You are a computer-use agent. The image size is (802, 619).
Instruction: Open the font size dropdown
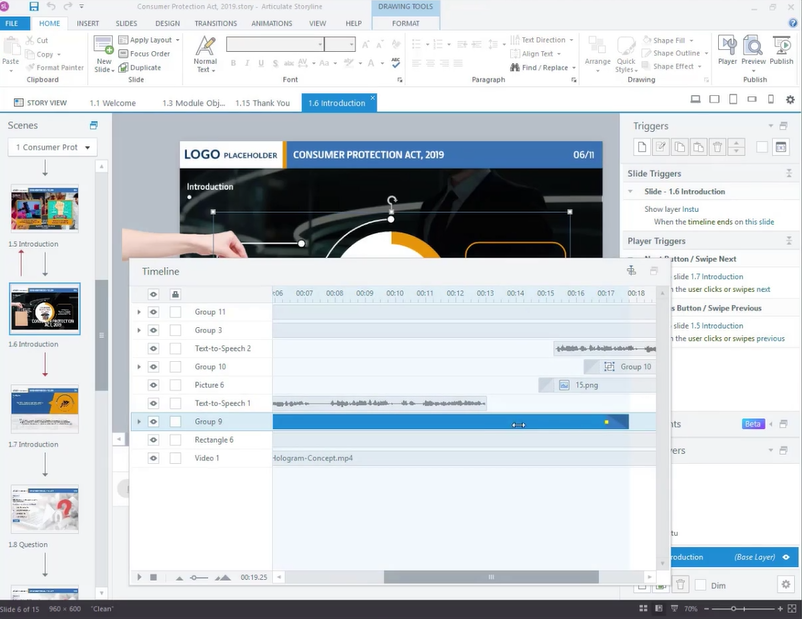click(x=351, y=44)
